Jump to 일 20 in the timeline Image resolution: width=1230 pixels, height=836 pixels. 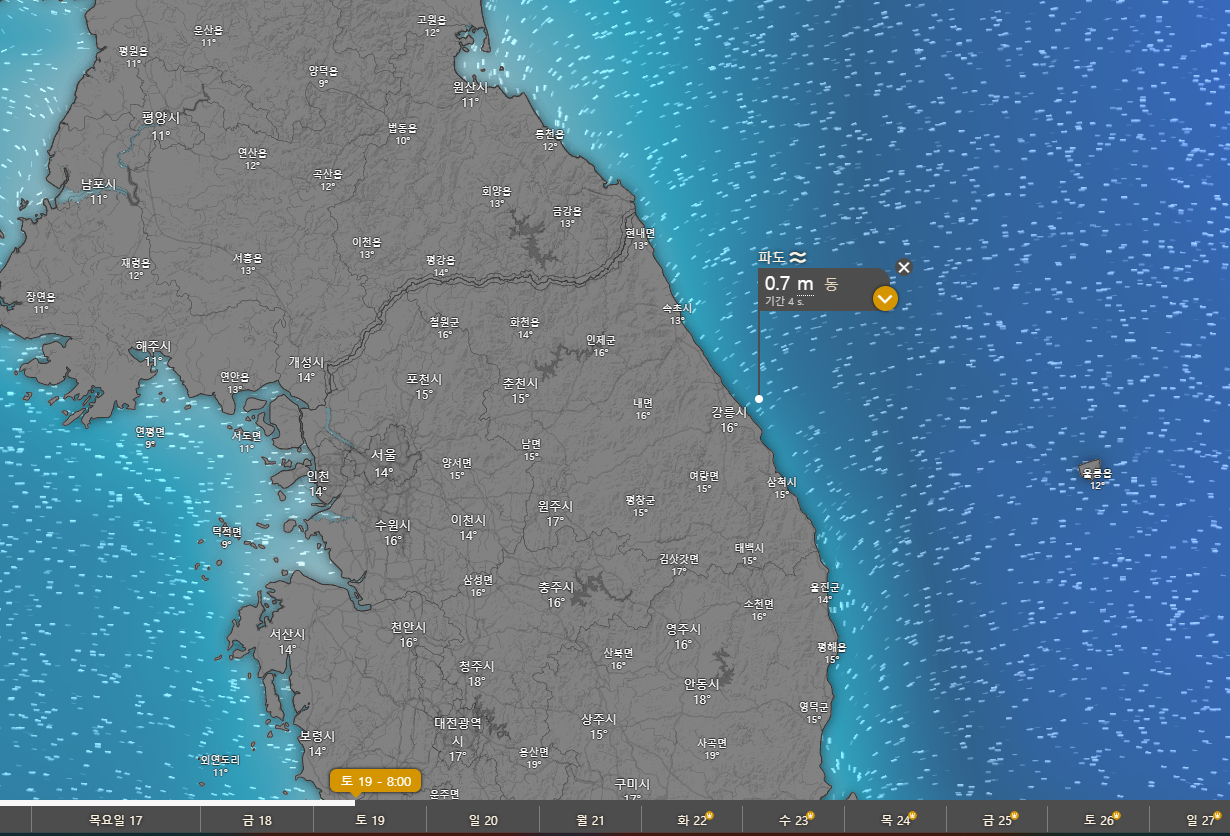pyautogui.click(x=483, y=821)
